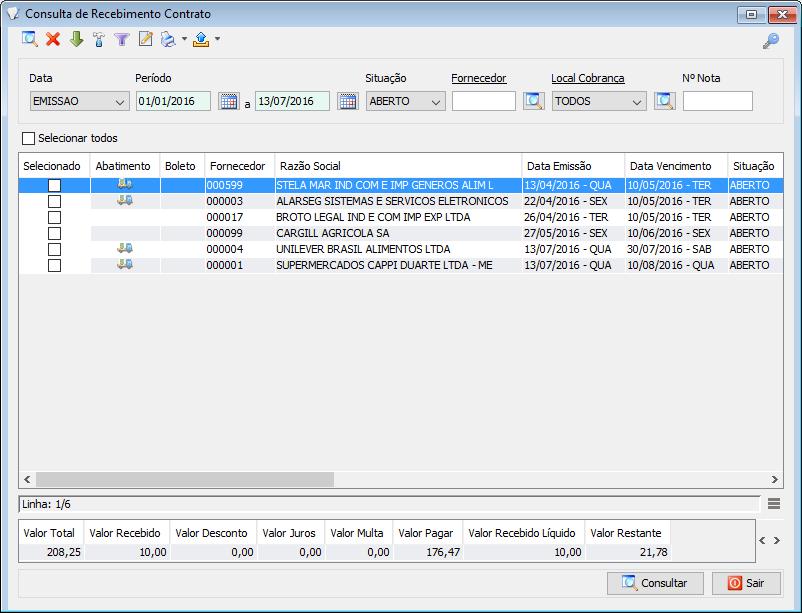Click the magnifier search toolbar icon
802x613 pixels.
pyautogui.click(x=30, y=39)
